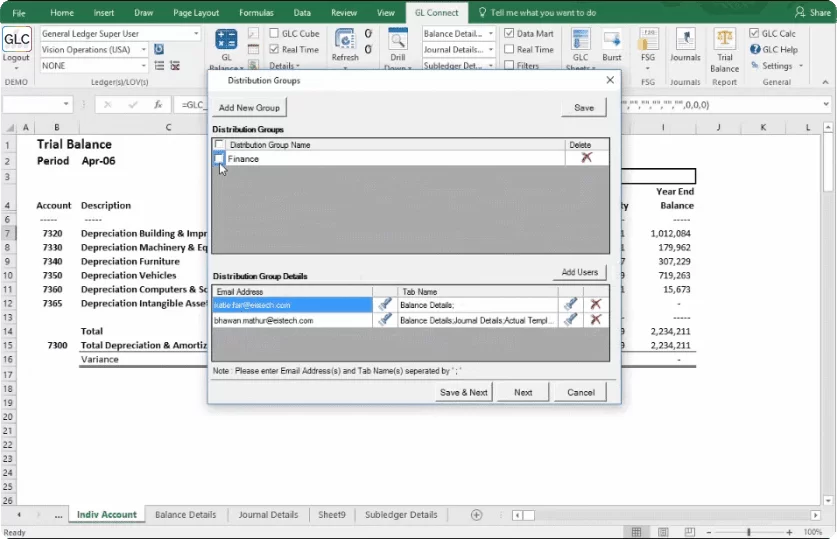Viewport: 837px width, 539px height.
Task: Switch to the Formulas ribbon tab
Action: pos(256,13)
